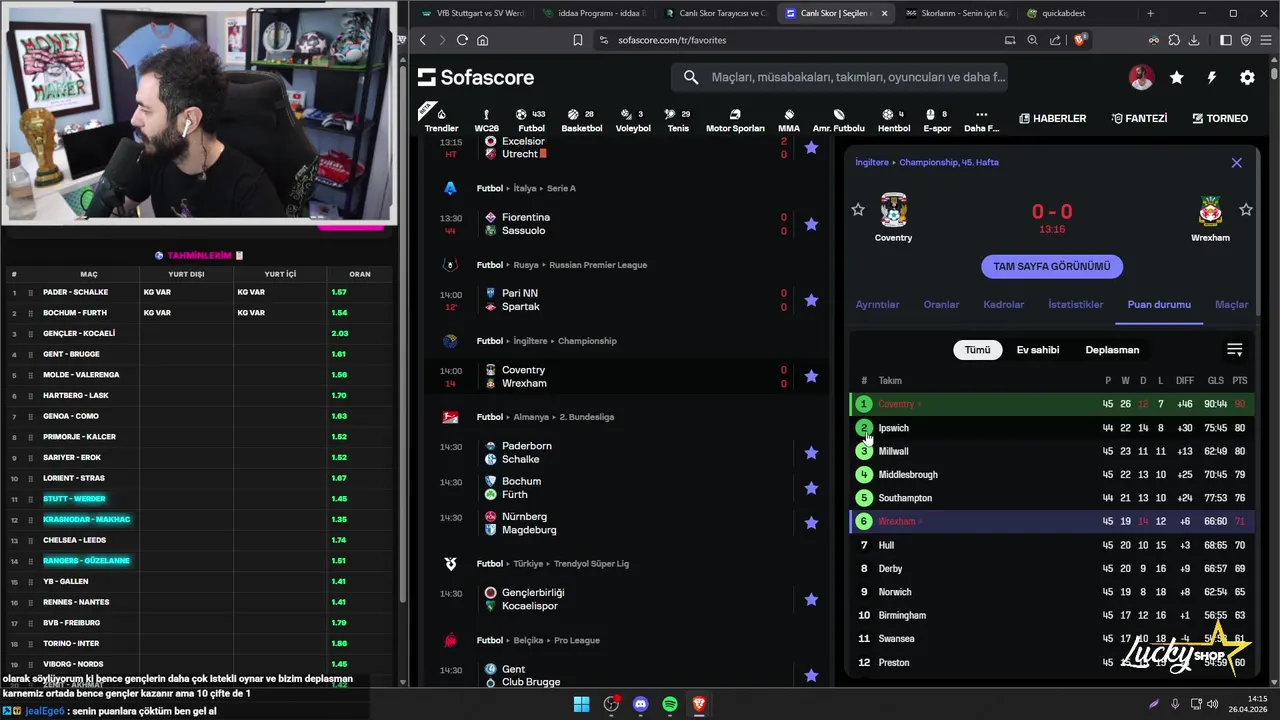Open a new browser tab

pyautogui.click(x=1150, y=13)
